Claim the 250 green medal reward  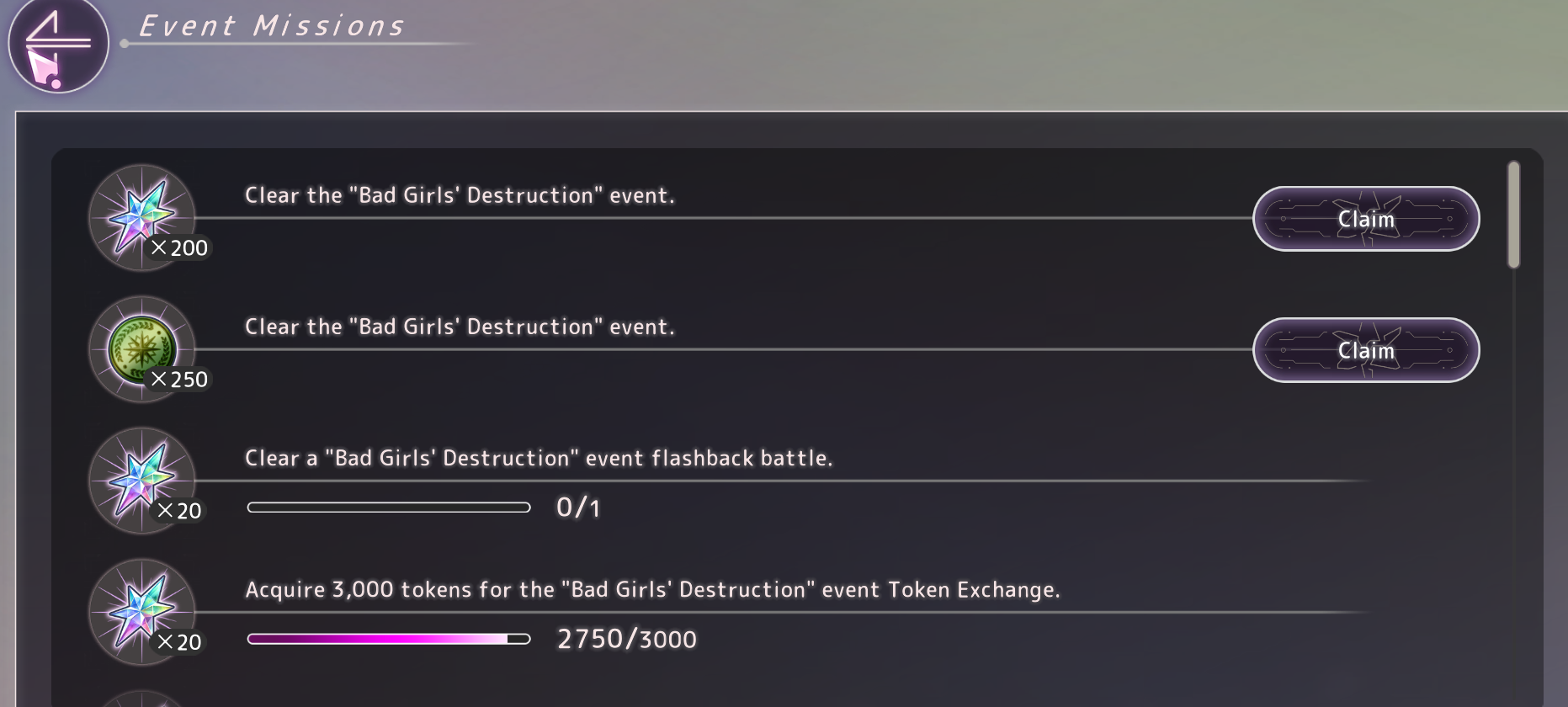point(1365,350)
